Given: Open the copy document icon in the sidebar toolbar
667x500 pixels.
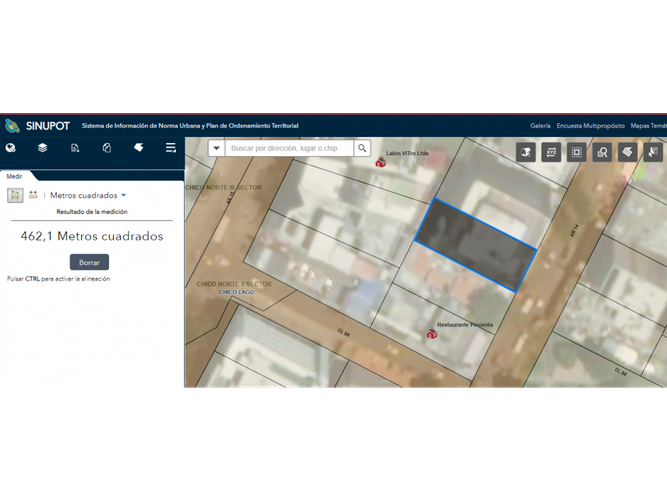Looking at the screenshot, I should [x=107, y=148].
